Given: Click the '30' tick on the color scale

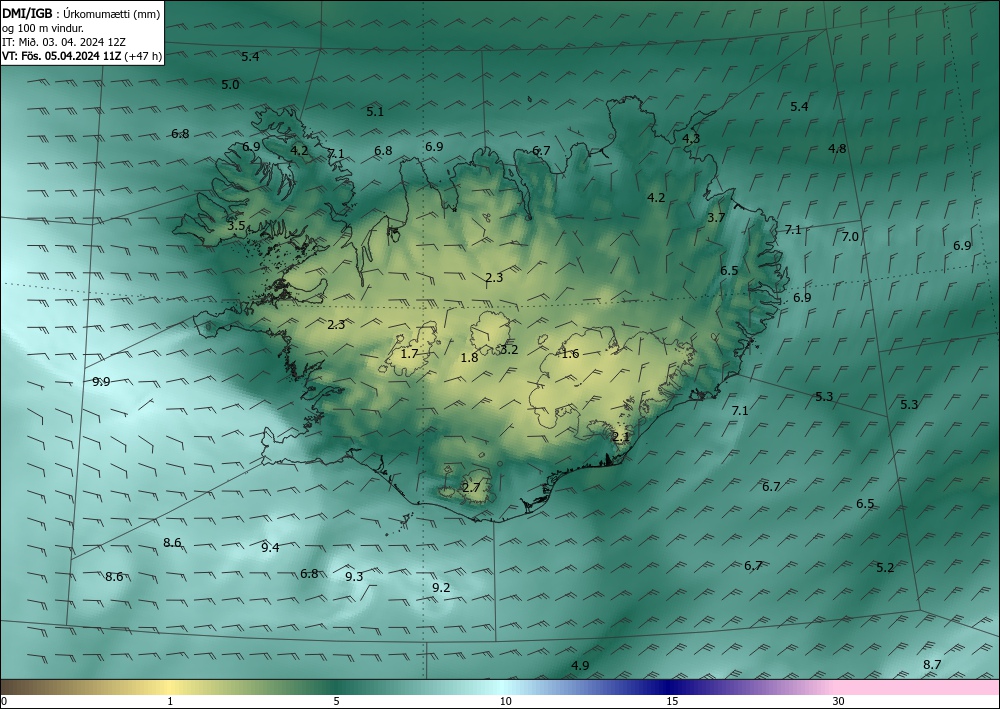Looking at the screenshot, I should 839,701.
